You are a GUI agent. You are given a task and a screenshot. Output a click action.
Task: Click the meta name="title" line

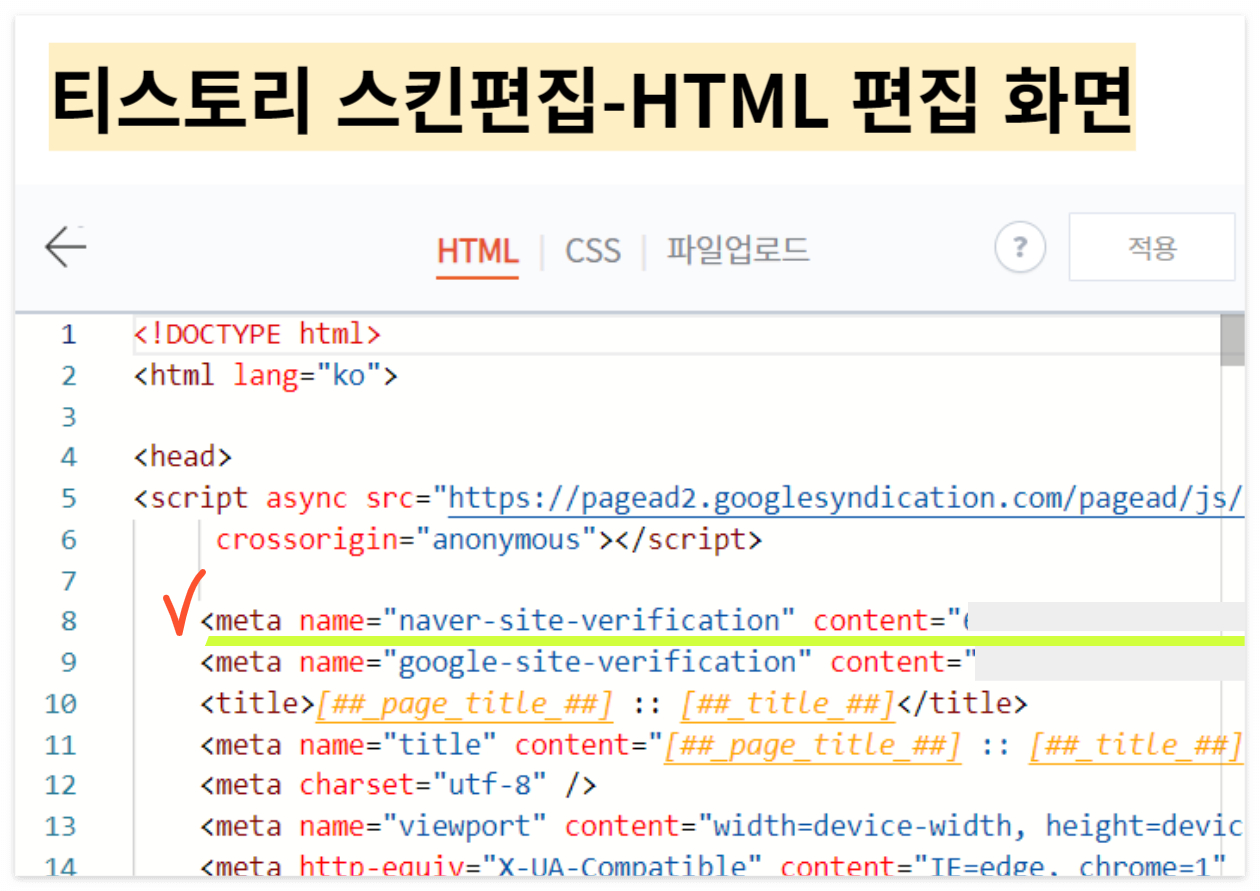[722, 745]
